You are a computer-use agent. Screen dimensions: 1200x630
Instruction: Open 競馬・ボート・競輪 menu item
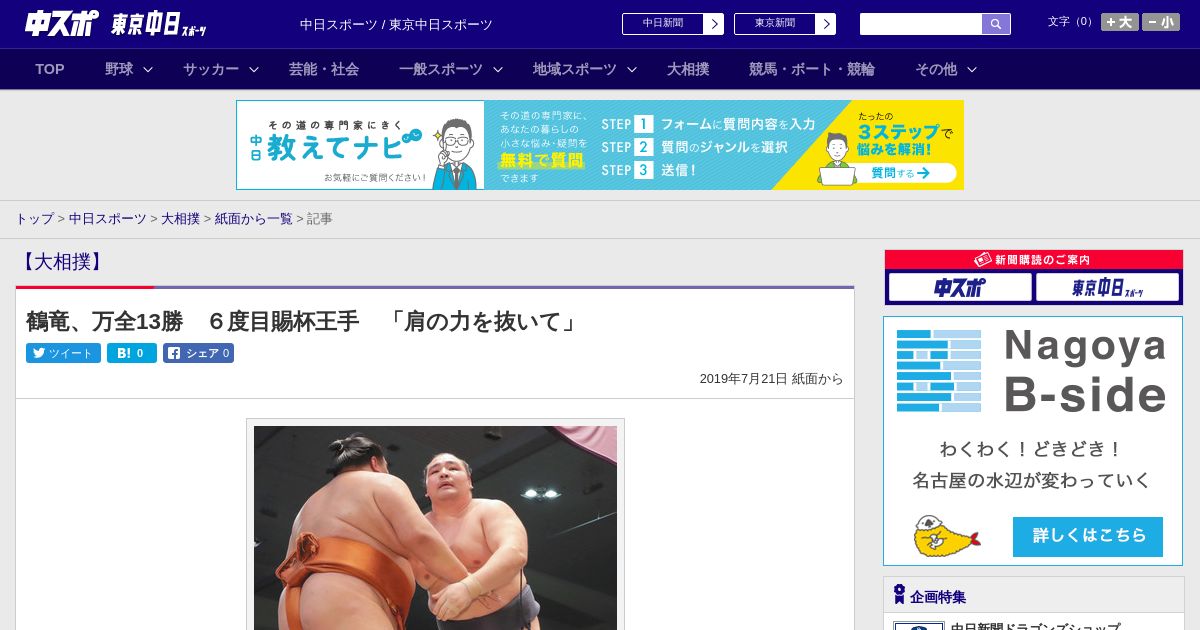click(812, 69)
